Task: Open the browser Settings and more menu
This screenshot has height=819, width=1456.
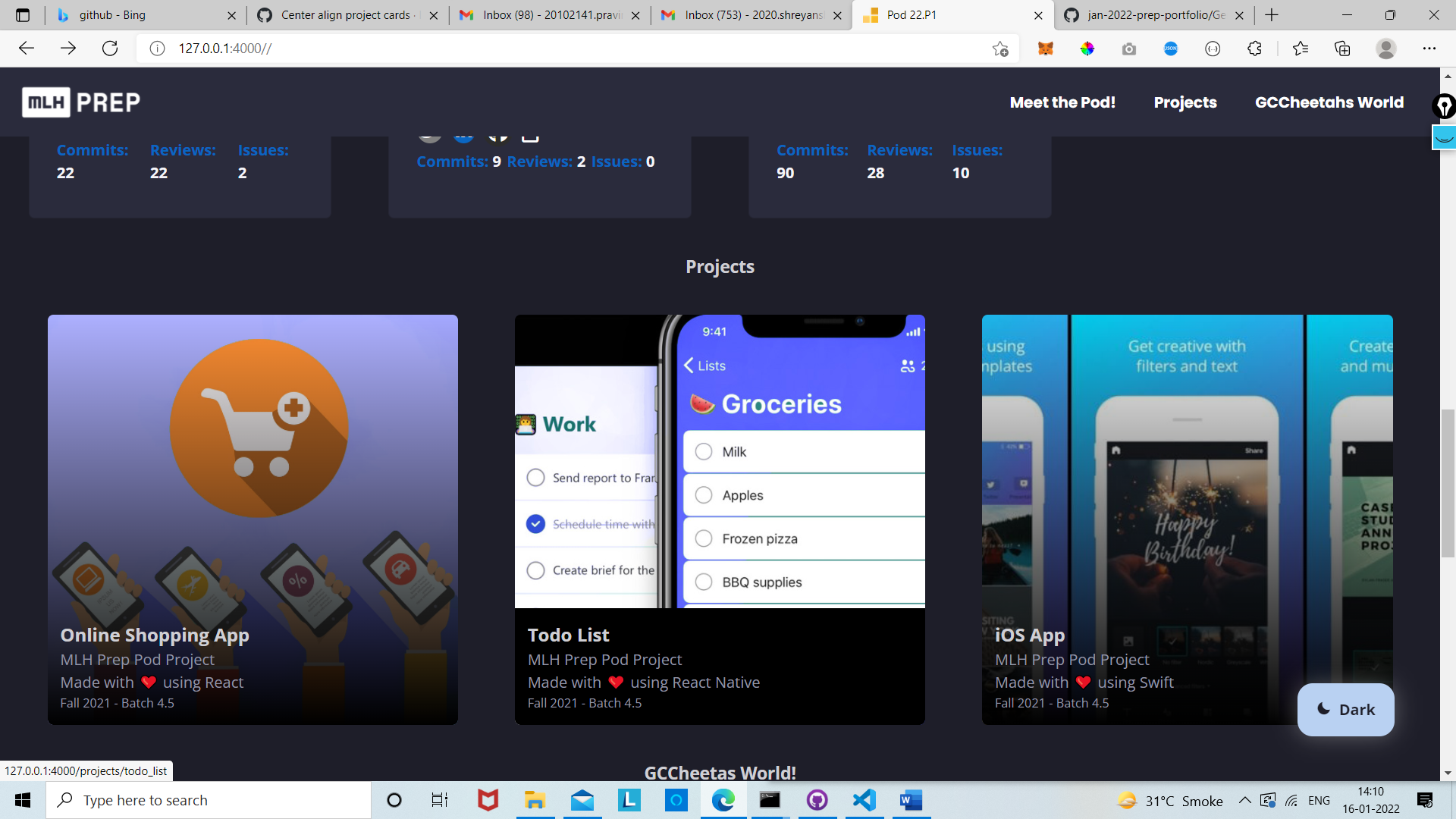Action: pos(1429,49)
